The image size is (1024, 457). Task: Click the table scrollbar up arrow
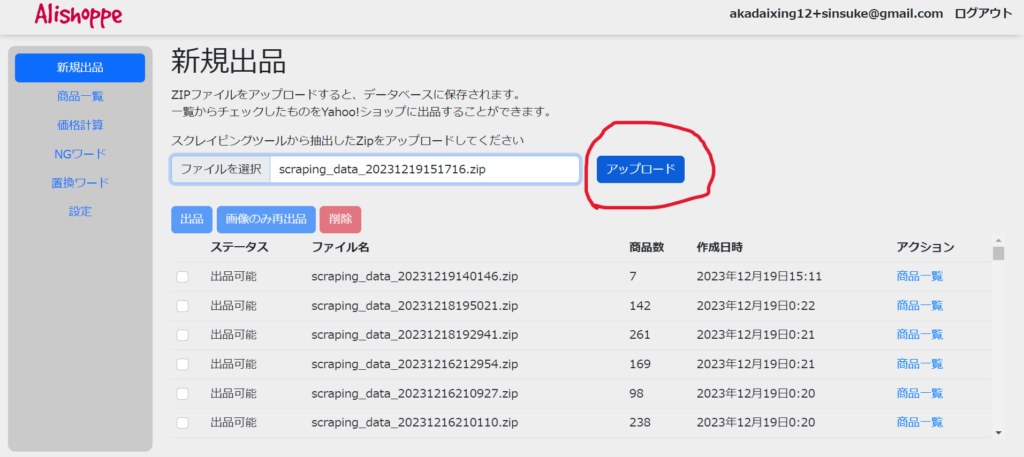(997, 242)
